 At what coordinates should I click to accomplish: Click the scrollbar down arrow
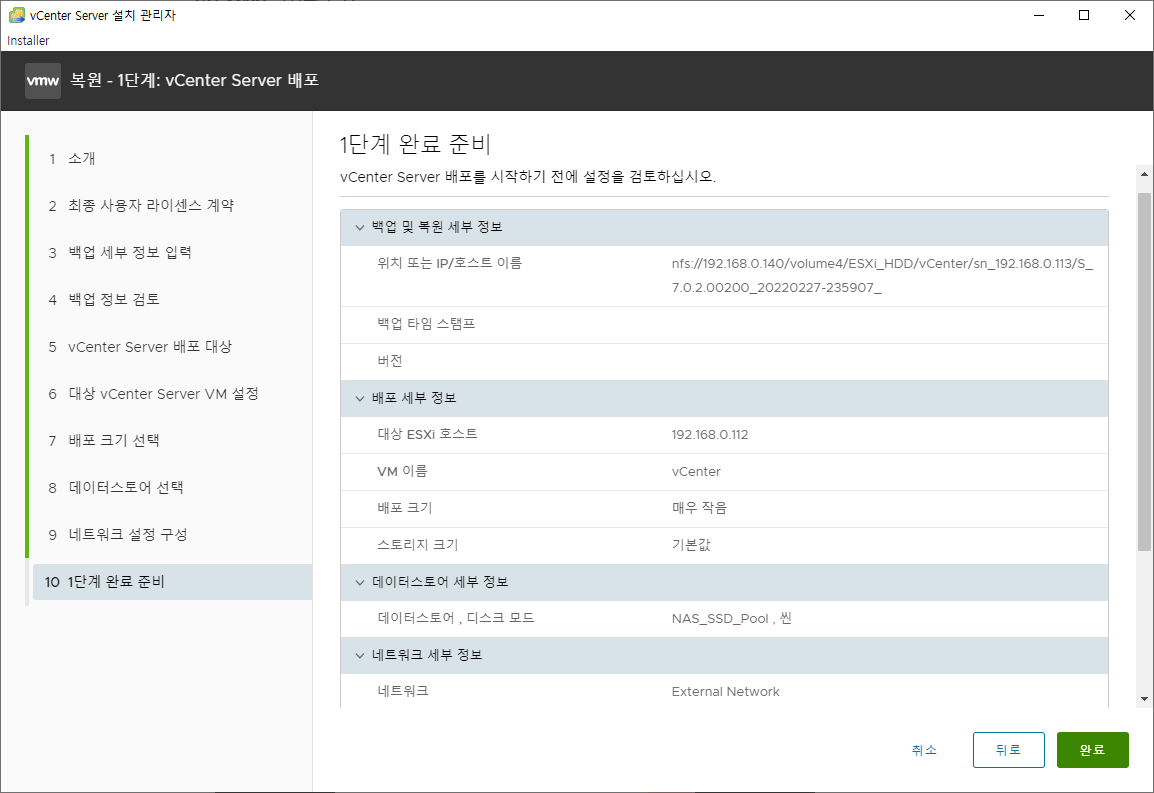tap(1144, 699)
